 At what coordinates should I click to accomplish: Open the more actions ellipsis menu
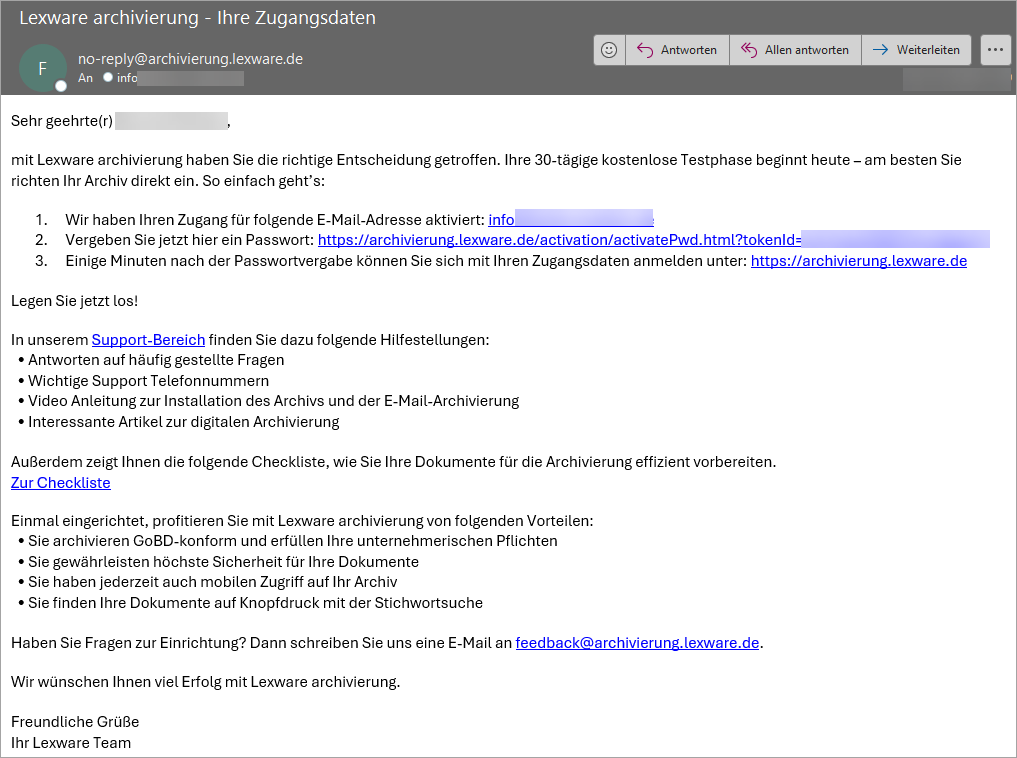pos(996,50)
